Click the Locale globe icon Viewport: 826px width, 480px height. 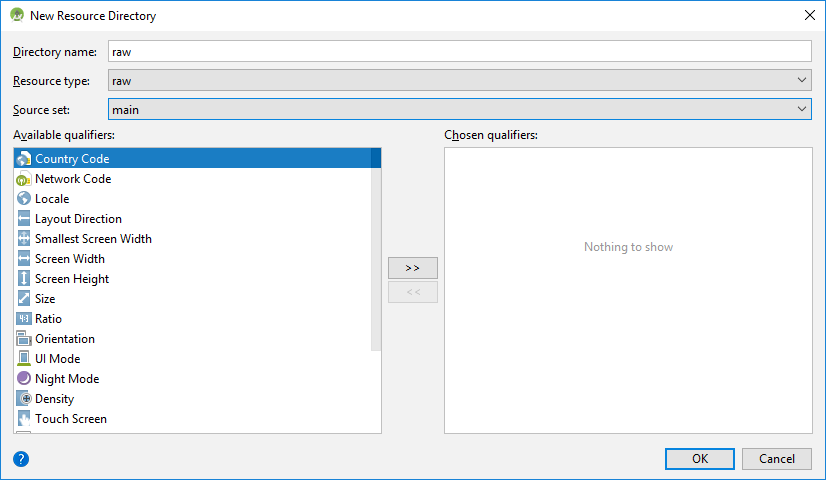click(24, 199)
